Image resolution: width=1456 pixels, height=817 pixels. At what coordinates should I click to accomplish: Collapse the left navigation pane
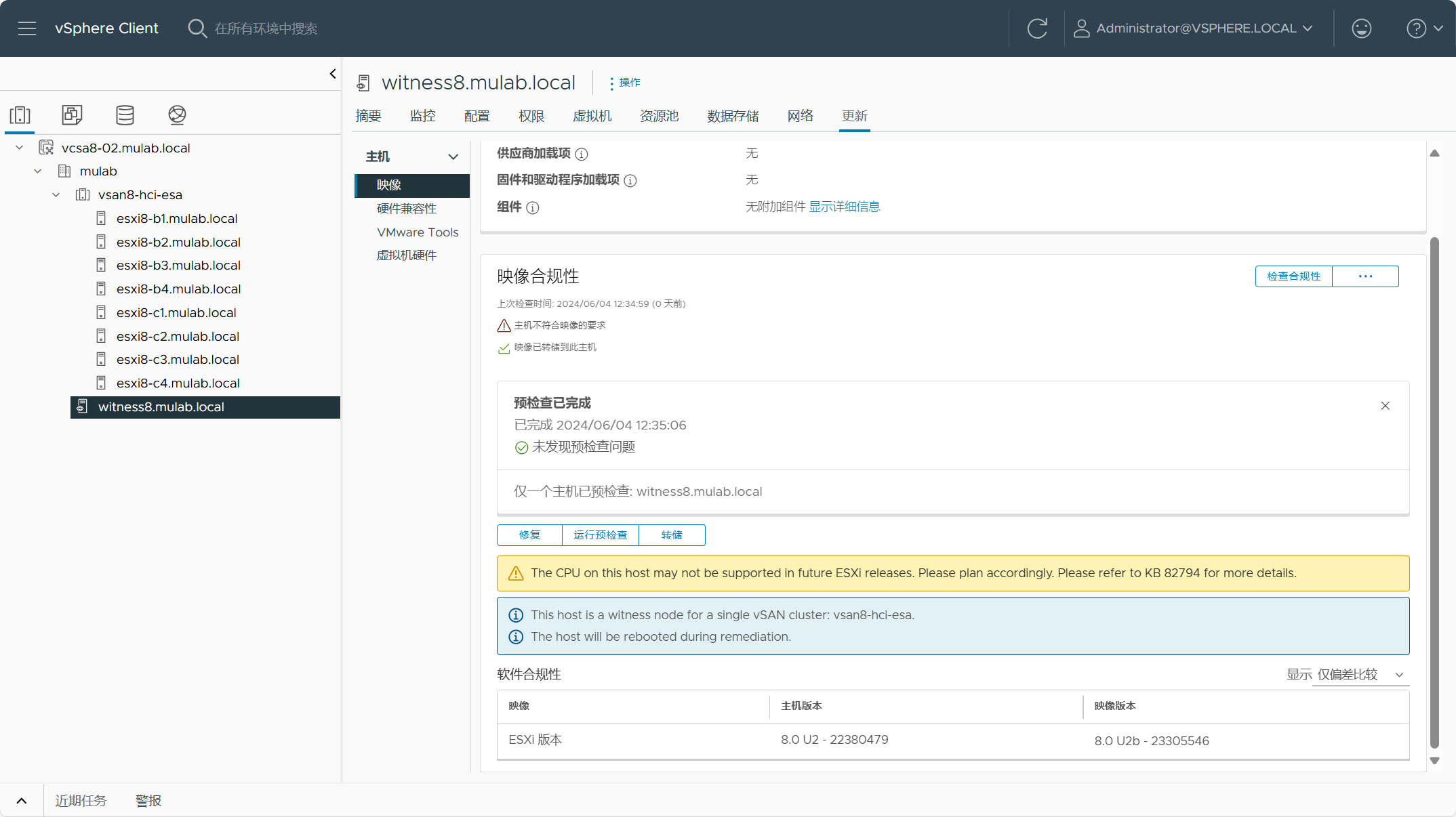(333, 74)
